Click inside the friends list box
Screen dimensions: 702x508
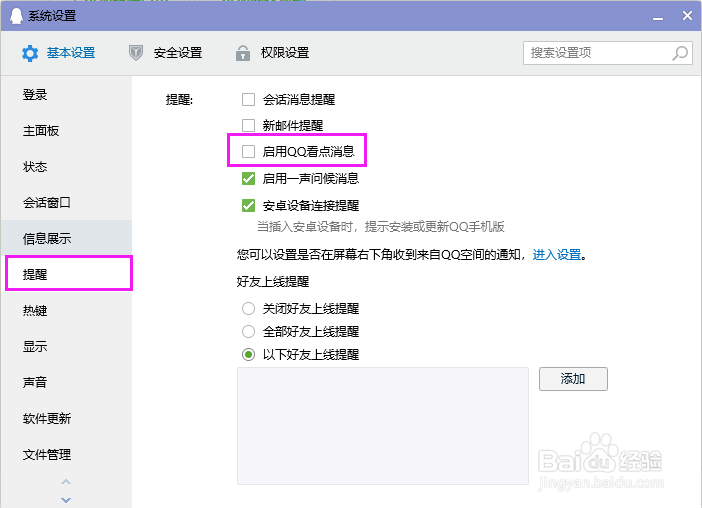tap(383, 426)
